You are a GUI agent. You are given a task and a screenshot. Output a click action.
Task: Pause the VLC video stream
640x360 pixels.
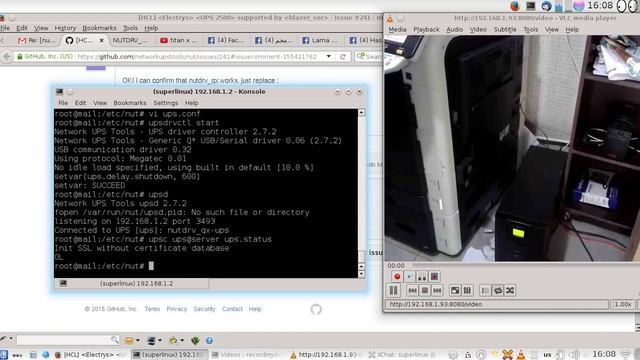[x=393, y=291]
